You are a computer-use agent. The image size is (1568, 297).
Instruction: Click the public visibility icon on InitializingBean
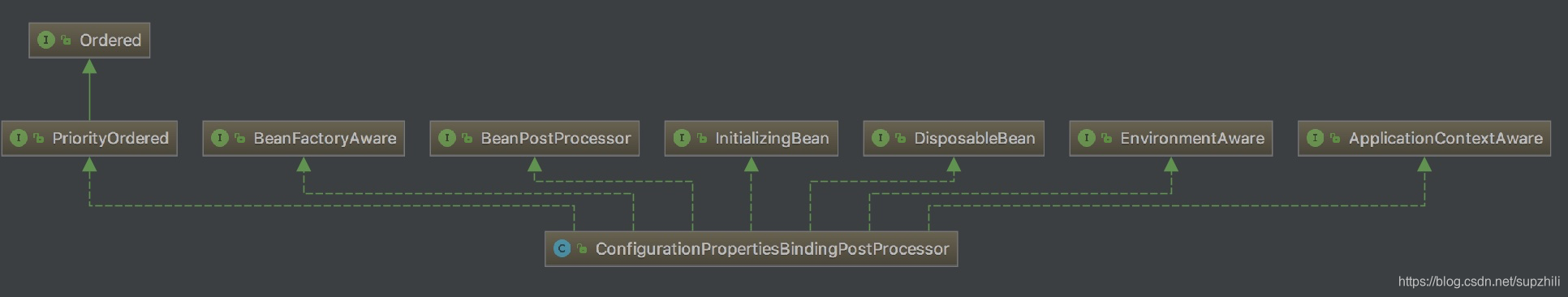click(701, 139)
